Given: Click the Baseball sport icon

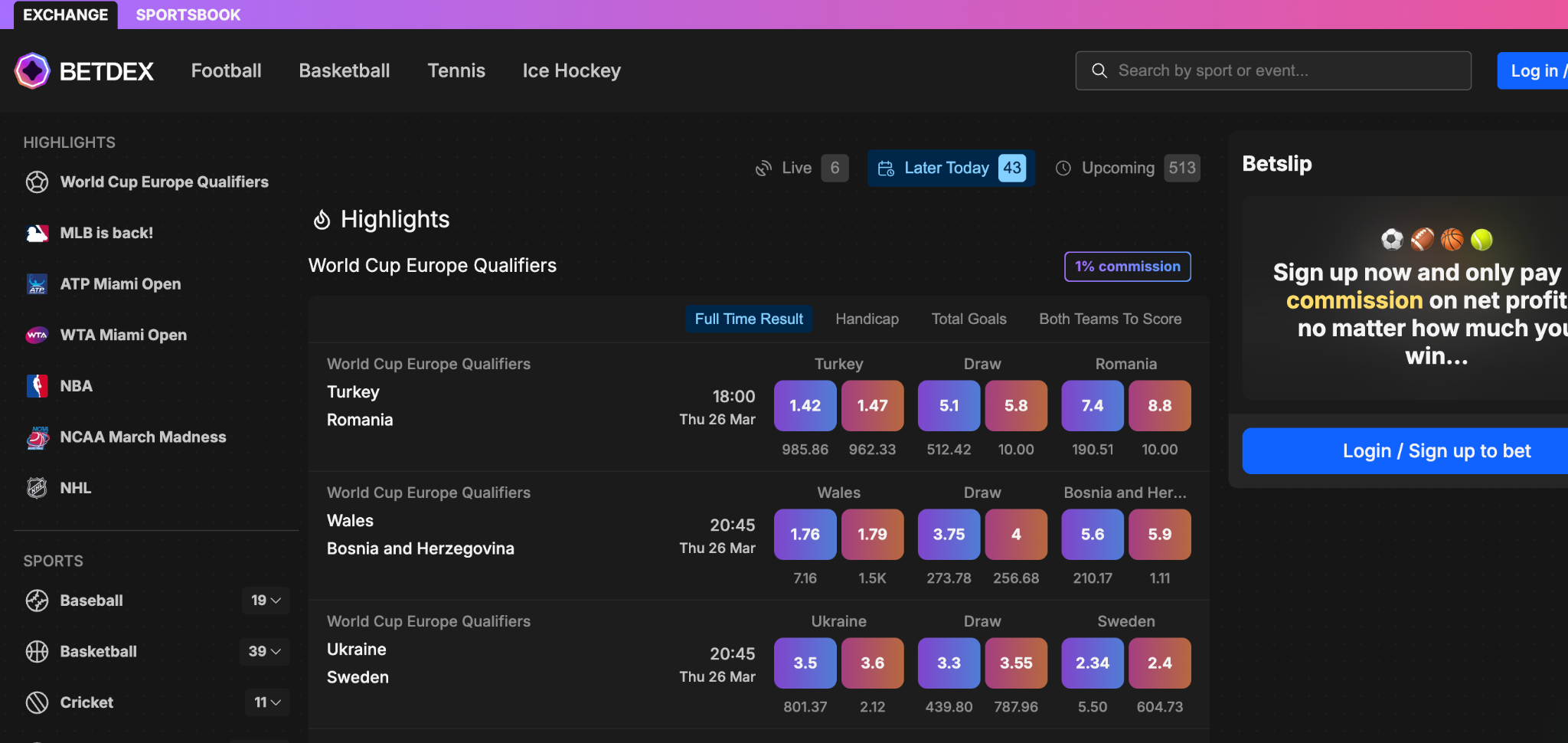Looking at the screenshot, I should coord(37,601).
